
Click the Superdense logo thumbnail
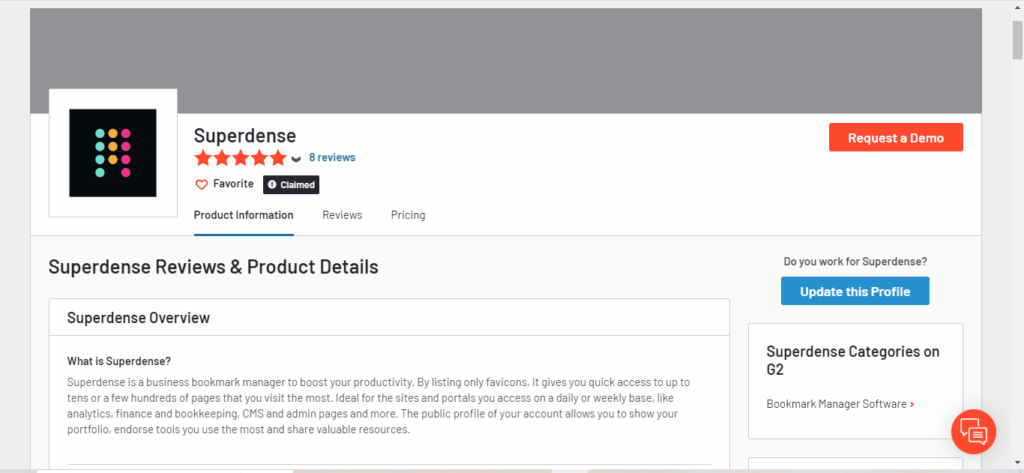click(x=113, y=153)
